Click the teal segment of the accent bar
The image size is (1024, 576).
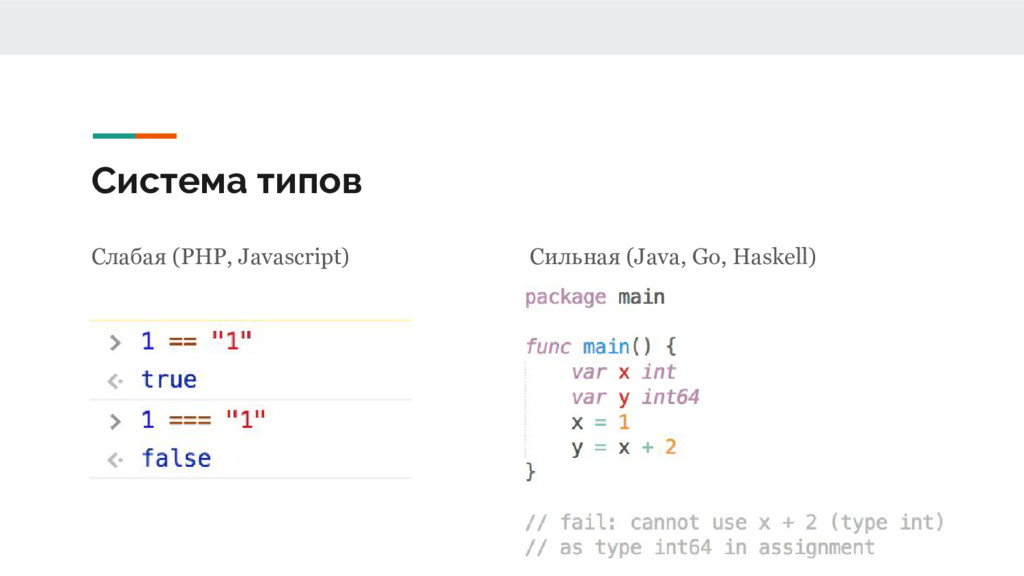(x=113, y=135)
